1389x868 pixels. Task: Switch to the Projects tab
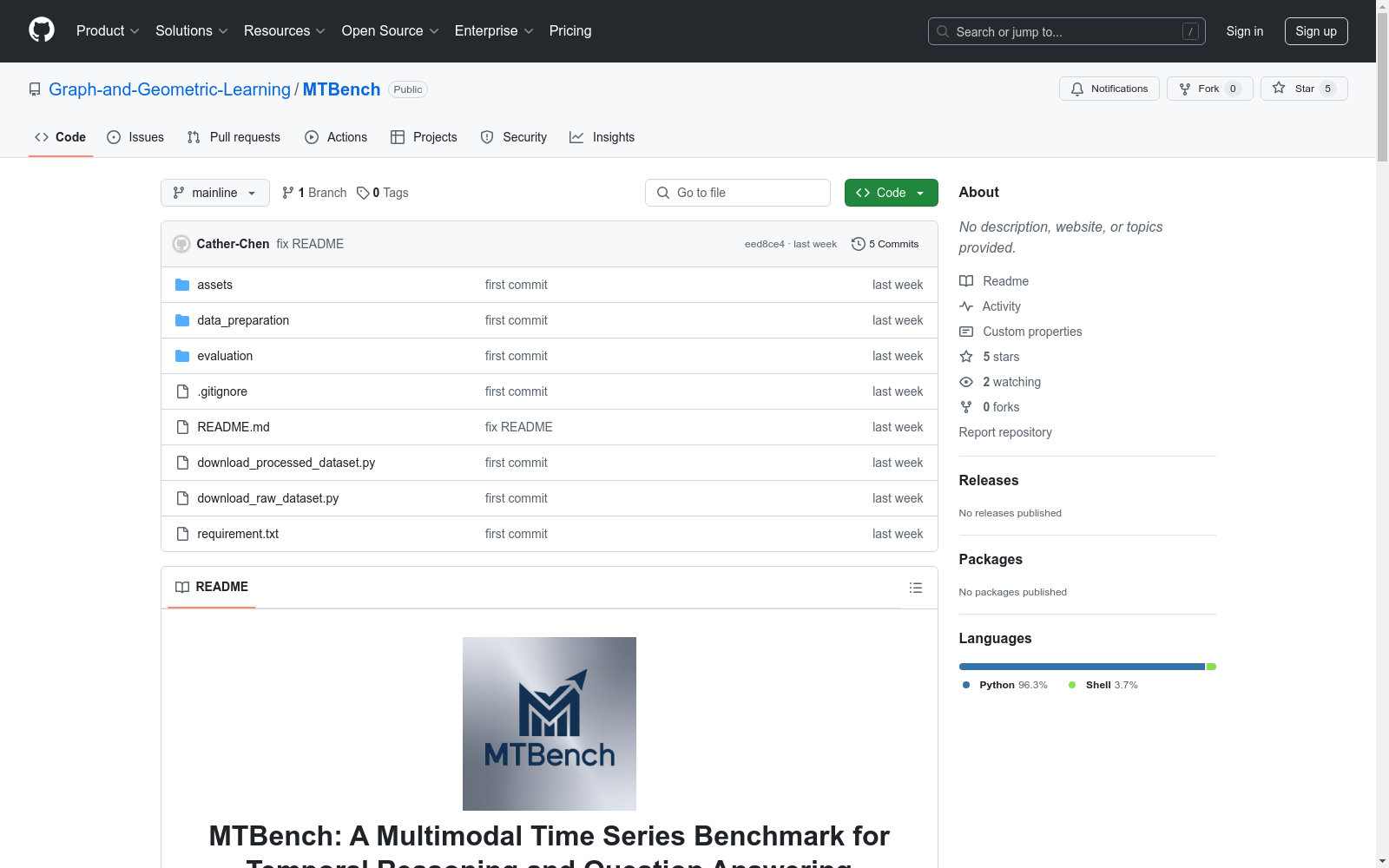424,137
